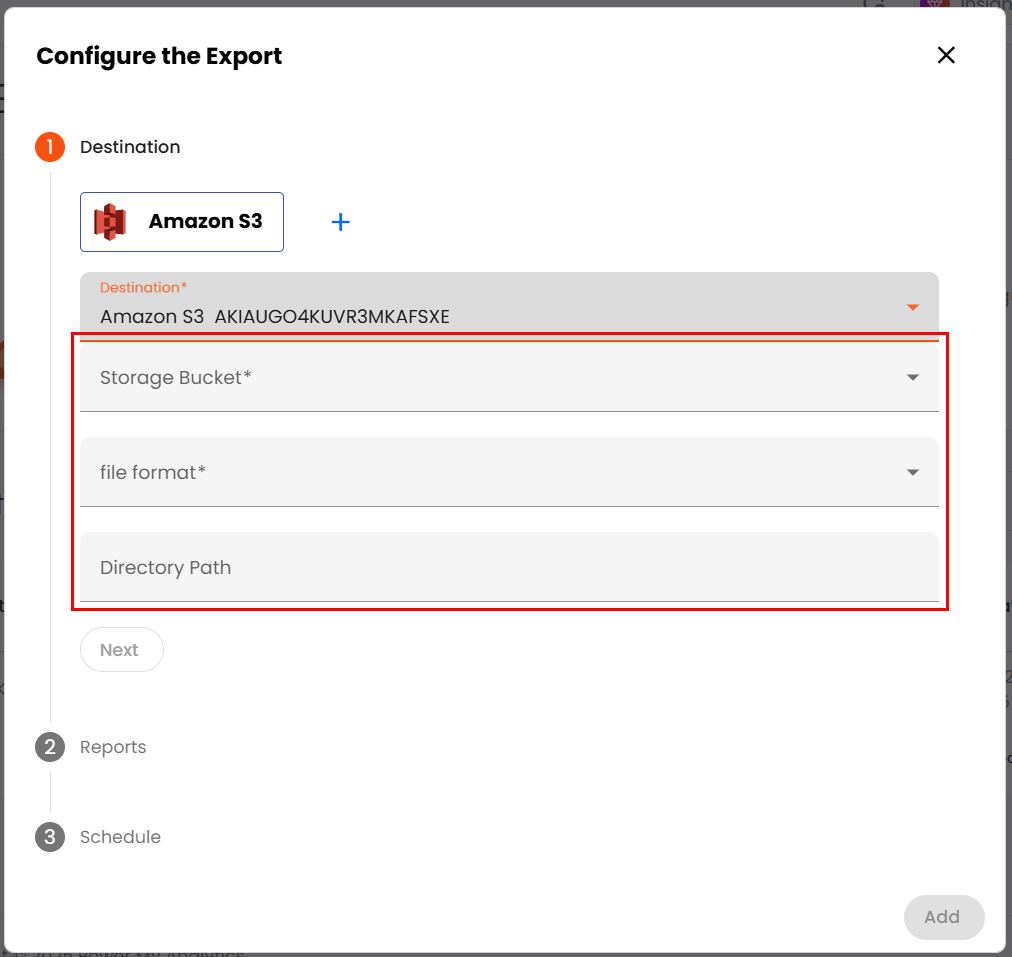The width and height of the screenshot is (1012, 957).
Task: Click the Amazon S3 logo icon
Action: [110, 222]
